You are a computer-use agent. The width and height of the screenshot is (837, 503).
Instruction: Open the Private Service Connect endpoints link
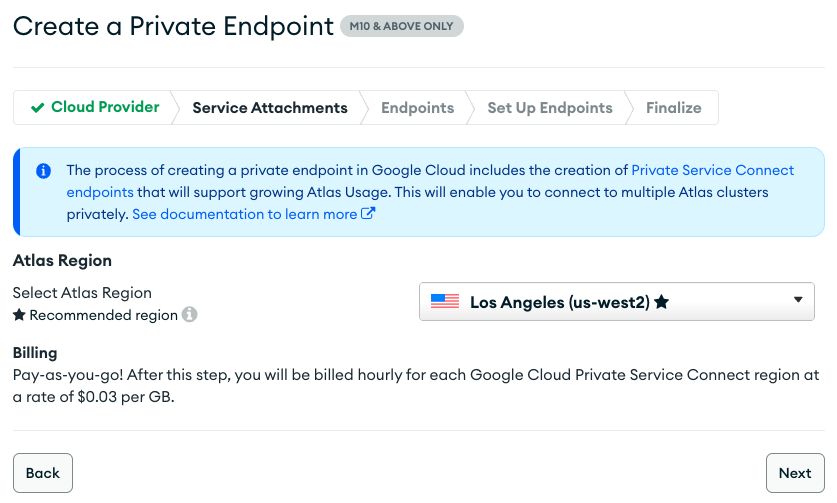(713, 170)
